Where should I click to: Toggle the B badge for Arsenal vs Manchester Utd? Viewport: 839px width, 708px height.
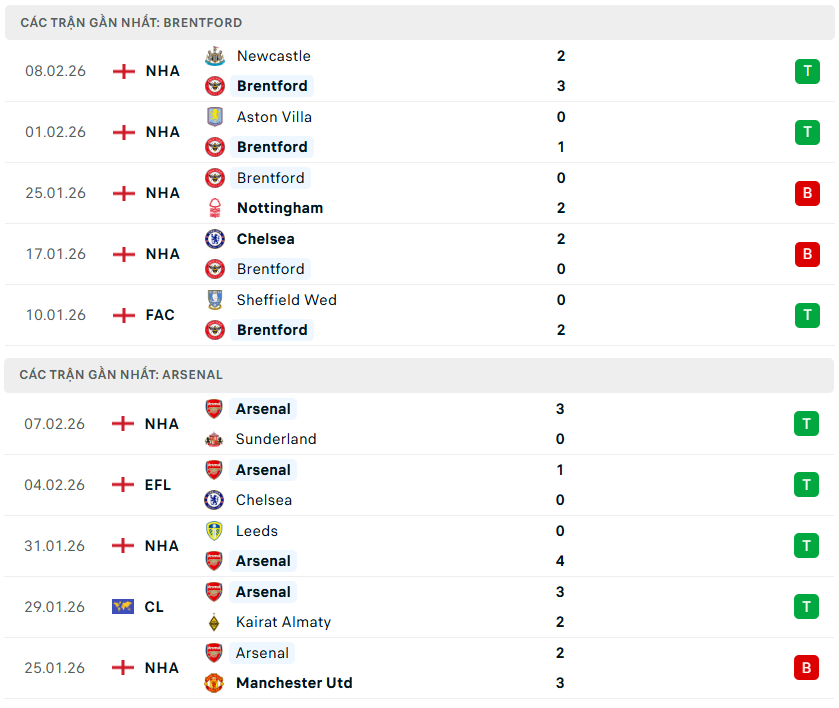[807, 667]
